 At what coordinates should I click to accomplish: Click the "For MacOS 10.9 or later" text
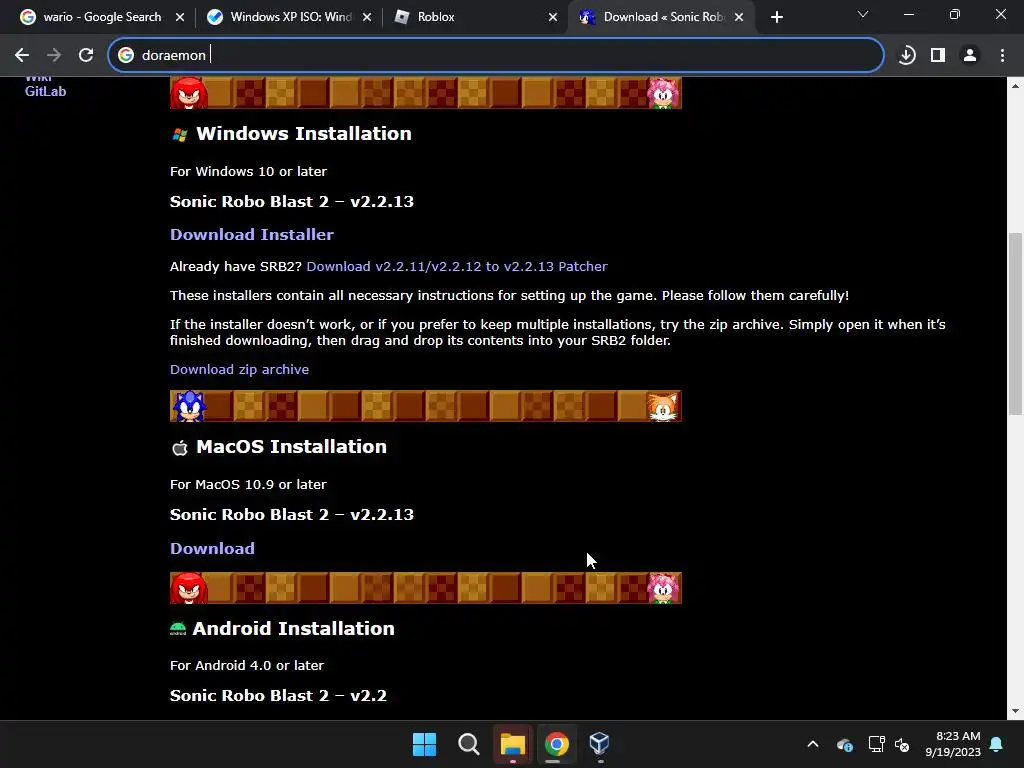248,485
